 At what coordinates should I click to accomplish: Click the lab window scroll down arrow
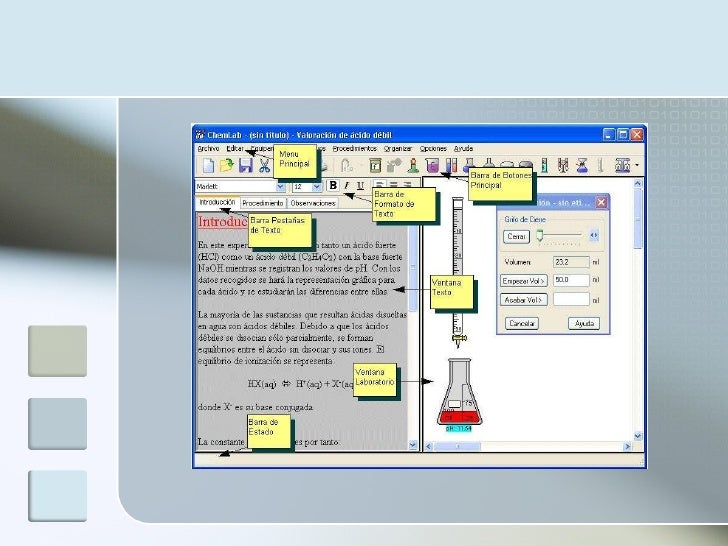pos(638,436)
